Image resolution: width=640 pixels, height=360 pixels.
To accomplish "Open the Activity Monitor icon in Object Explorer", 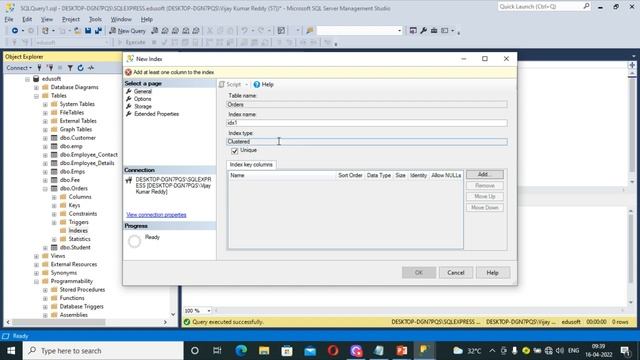I will click(x=91, y=68).
